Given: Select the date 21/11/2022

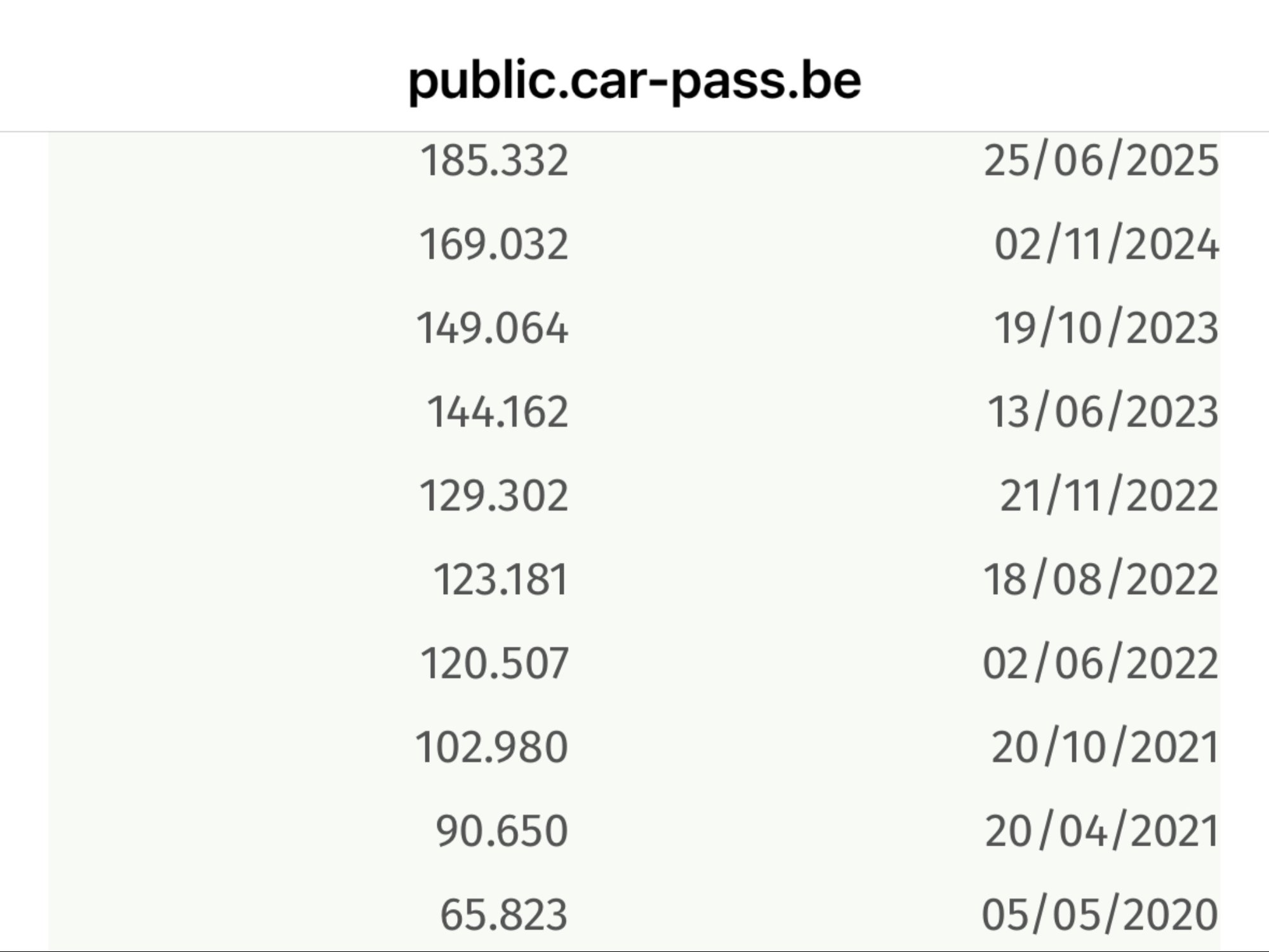Looking at the screenshot, I should click(x=1108, y=496).
